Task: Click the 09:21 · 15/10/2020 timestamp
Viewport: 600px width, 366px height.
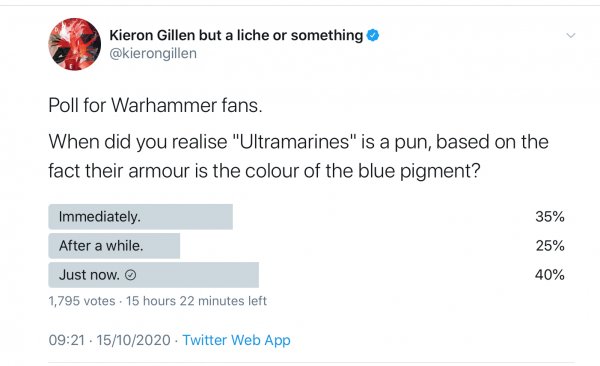Action: pyautogui.click(x=109, y=340)
